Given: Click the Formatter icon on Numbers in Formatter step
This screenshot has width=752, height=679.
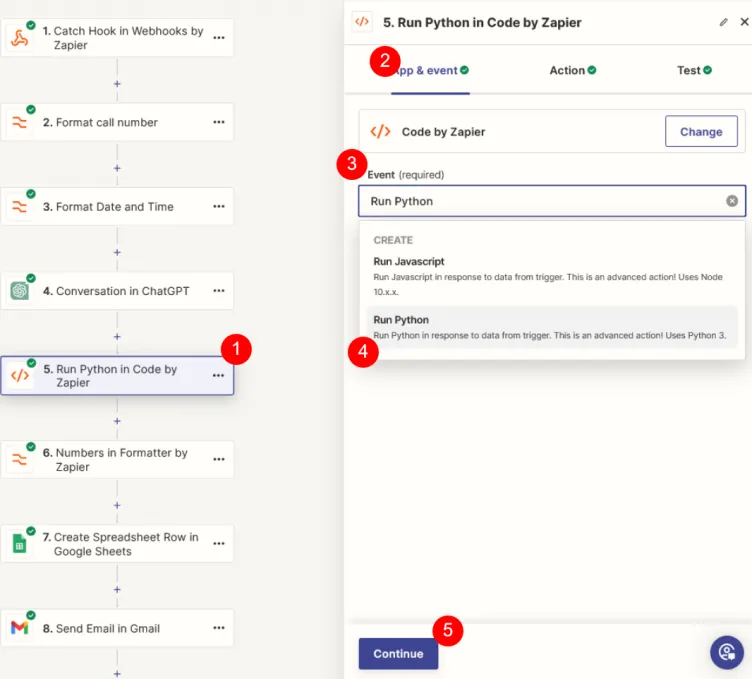Looking at the screenshot, I should pos(19,460).
